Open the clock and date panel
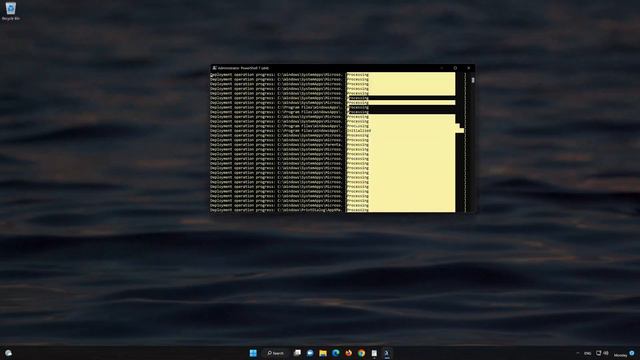640x360 pixels. click(x=620, y=354)
